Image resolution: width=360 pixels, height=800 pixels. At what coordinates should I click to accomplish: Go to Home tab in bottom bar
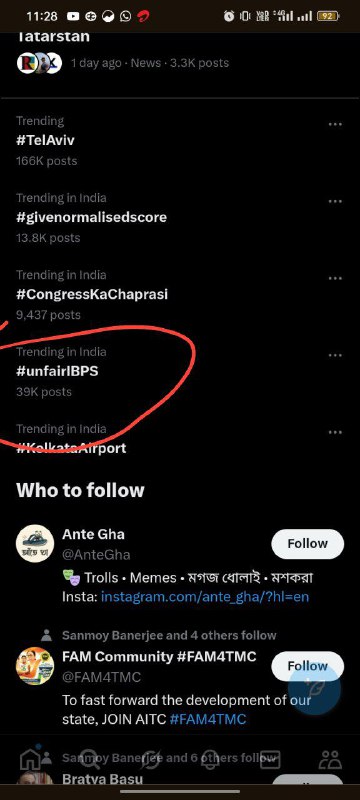[x=30, y=759]
